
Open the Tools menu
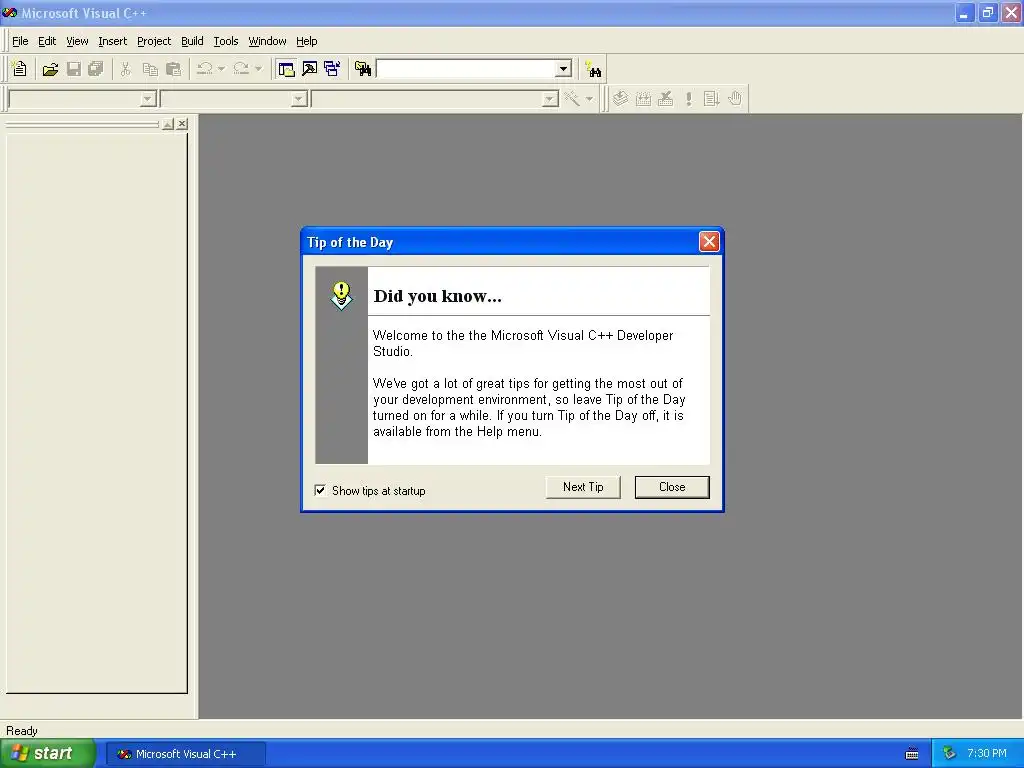pos(226,41)
